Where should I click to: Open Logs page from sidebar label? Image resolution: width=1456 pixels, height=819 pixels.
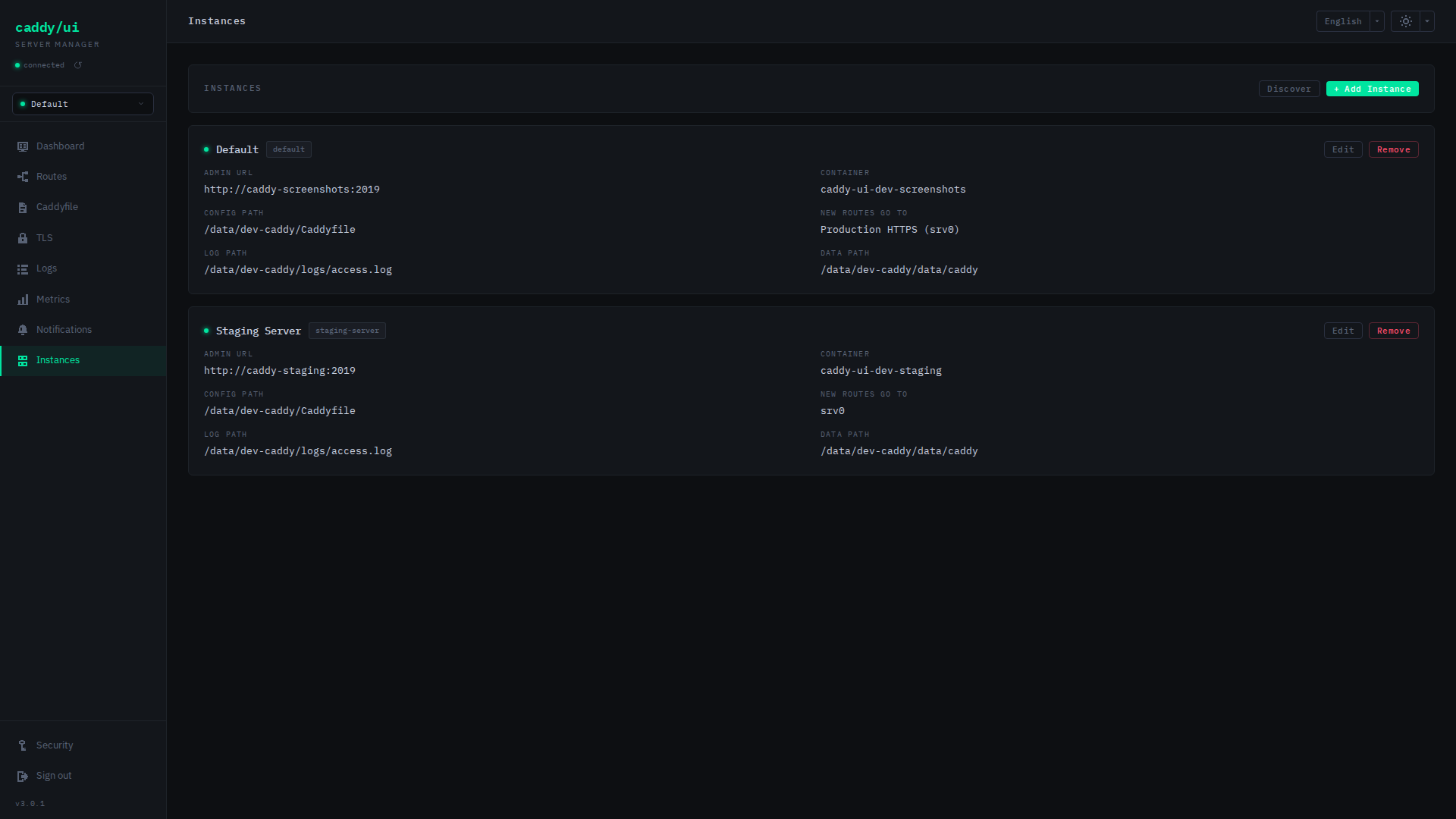[x=46, y=268]
